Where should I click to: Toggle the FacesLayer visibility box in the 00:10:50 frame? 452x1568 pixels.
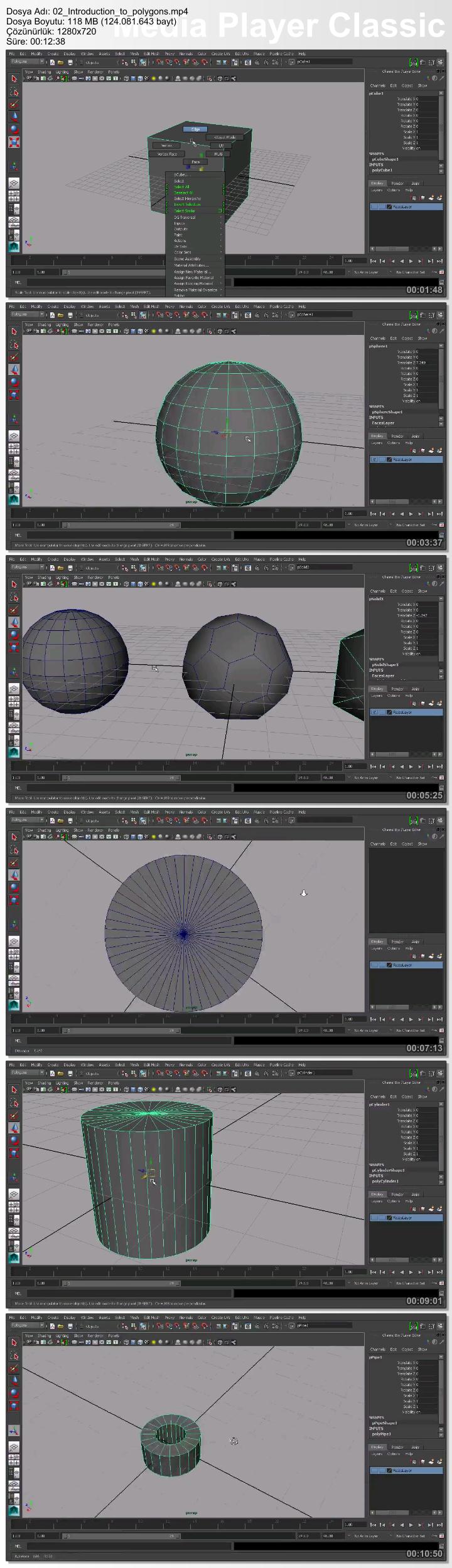click(x=375, y=1471)
